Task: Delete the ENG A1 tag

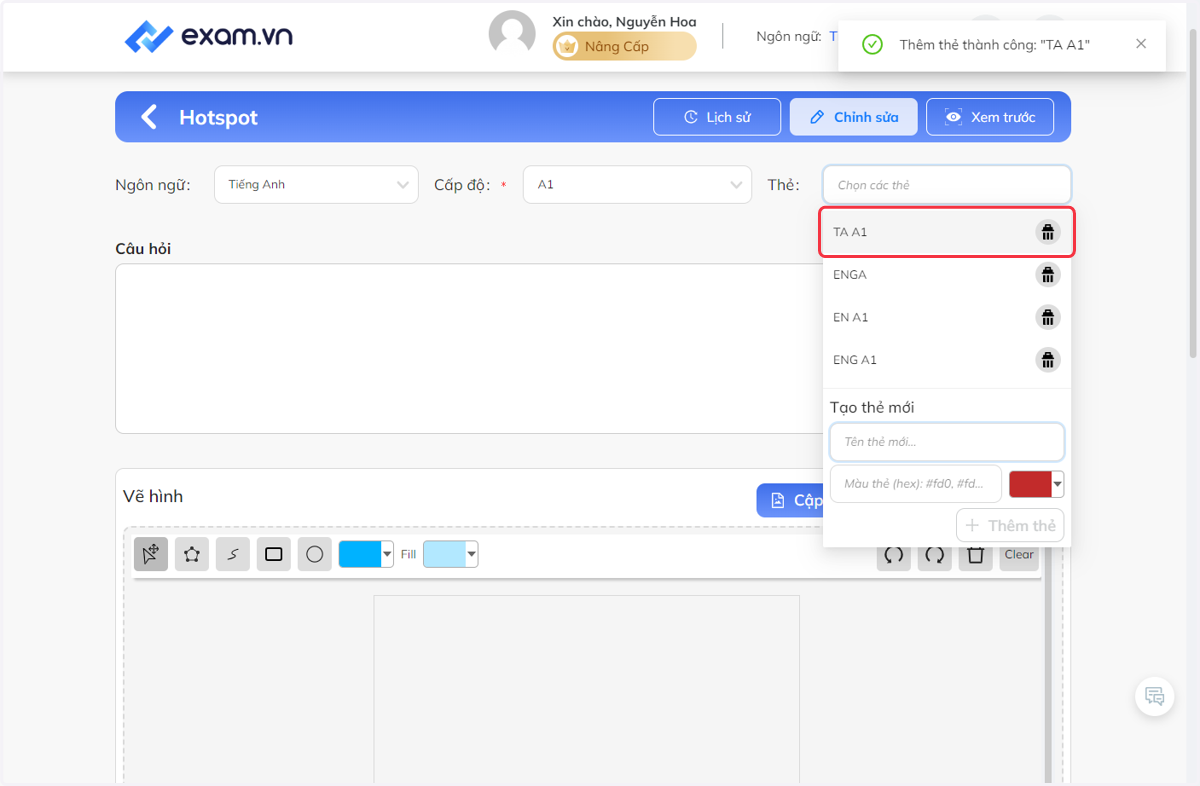Action: [x=1047, y=360]
